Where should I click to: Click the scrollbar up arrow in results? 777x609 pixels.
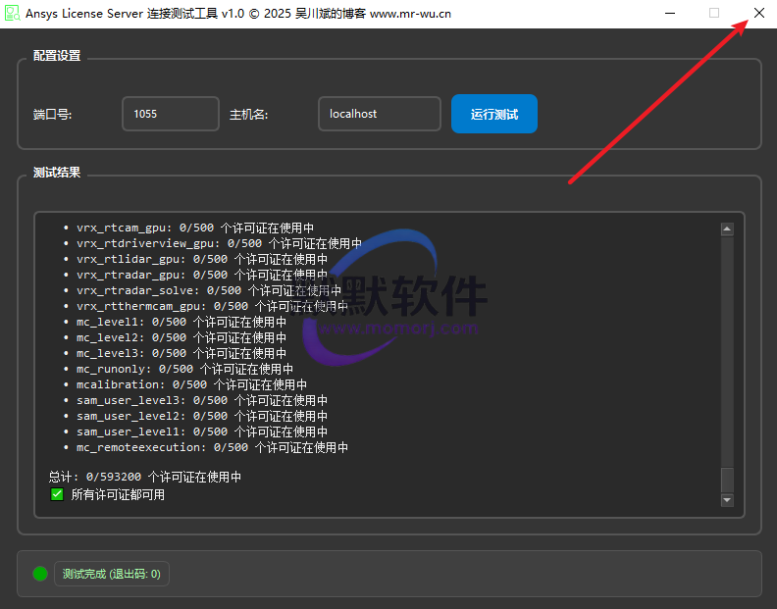[x=727, y=229]
